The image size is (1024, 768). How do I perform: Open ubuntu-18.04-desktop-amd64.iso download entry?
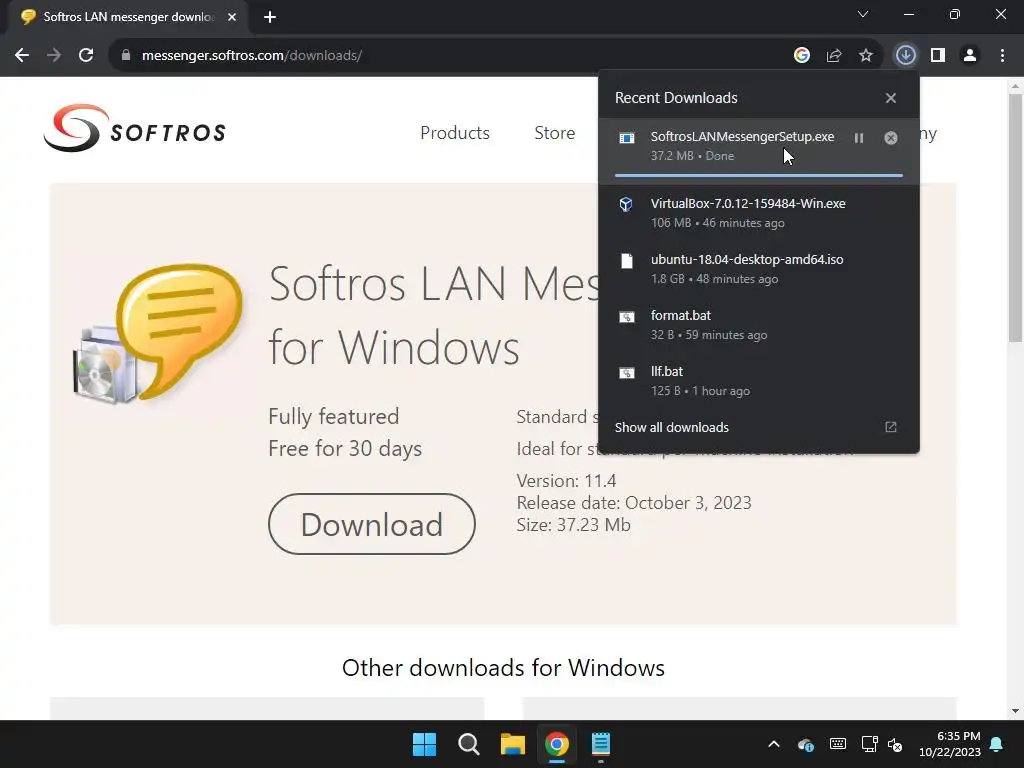(759, 268)
